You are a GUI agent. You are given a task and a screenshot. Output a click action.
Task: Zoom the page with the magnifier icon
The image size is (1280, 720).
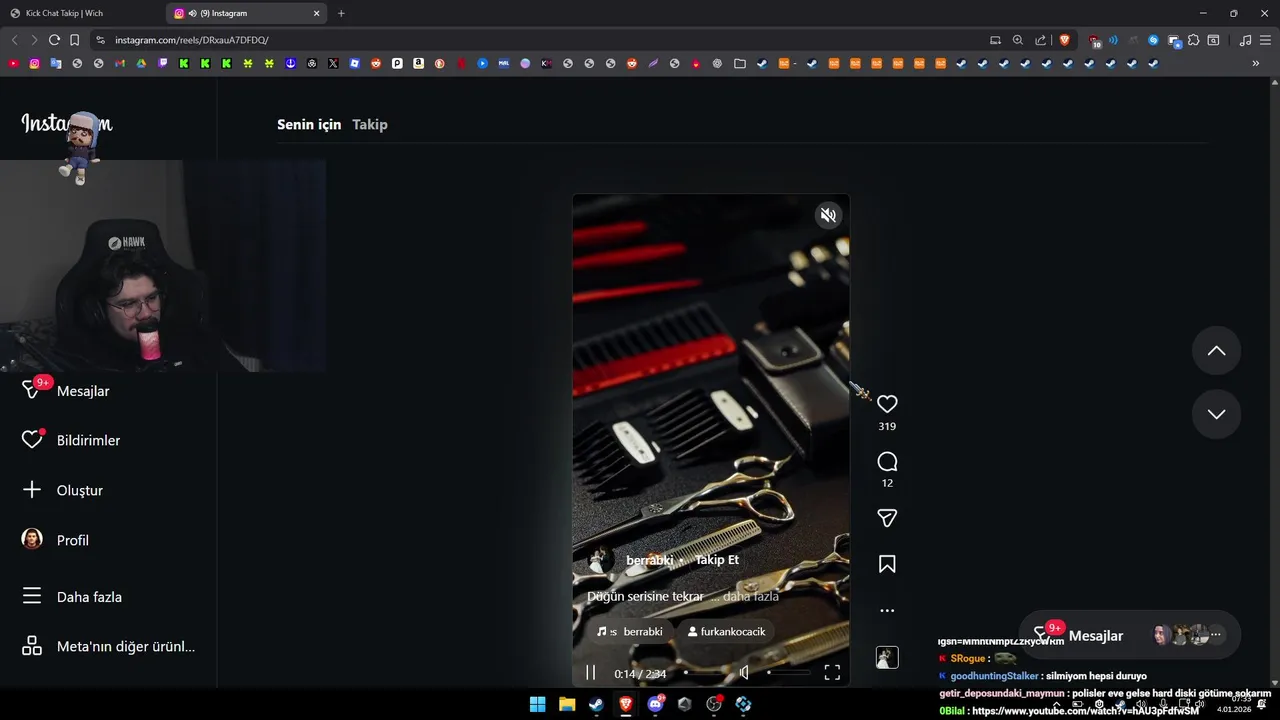(1018, 40)
